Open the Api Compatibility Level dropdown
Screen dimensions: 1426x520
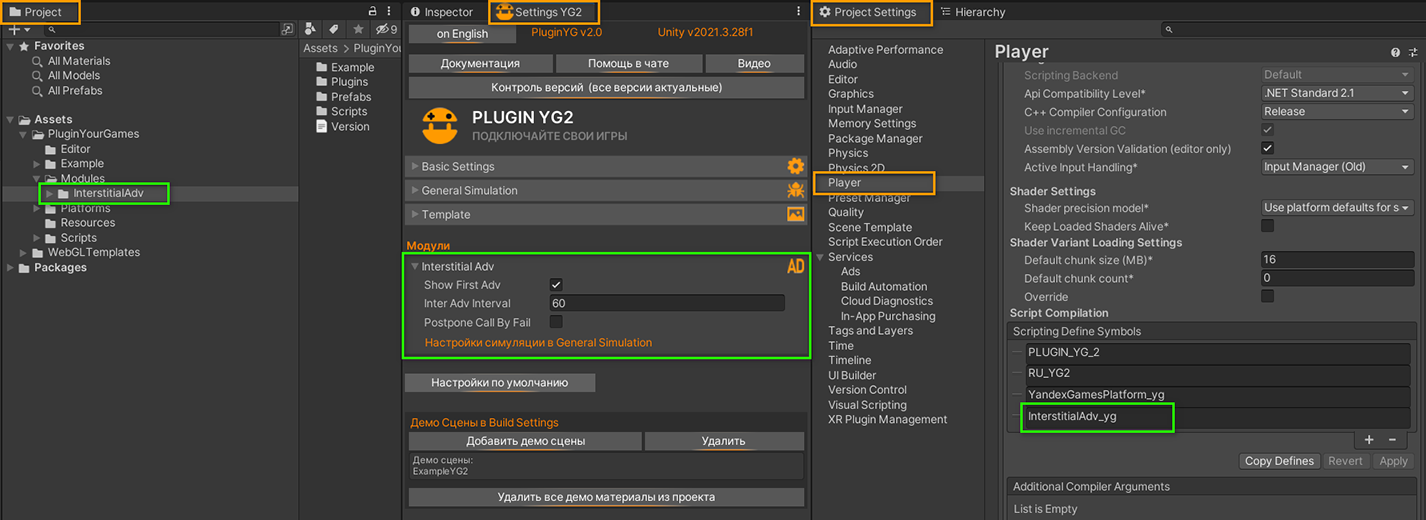[x=1337, y=93]
